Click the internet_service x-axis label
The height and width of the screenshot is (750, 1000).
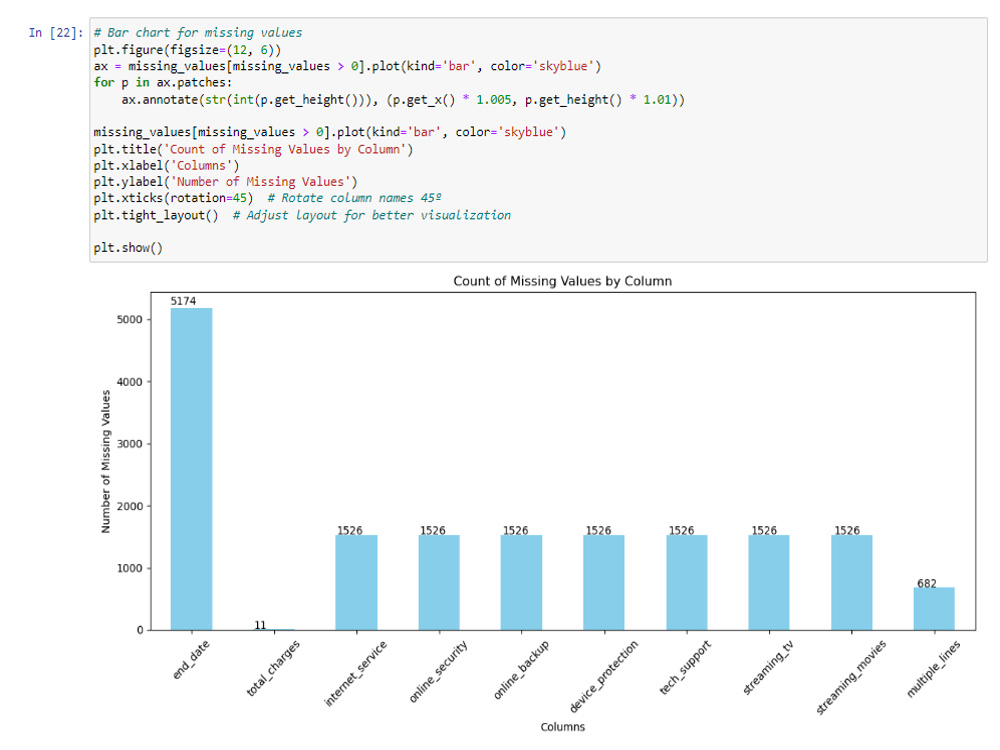(355, 673)
